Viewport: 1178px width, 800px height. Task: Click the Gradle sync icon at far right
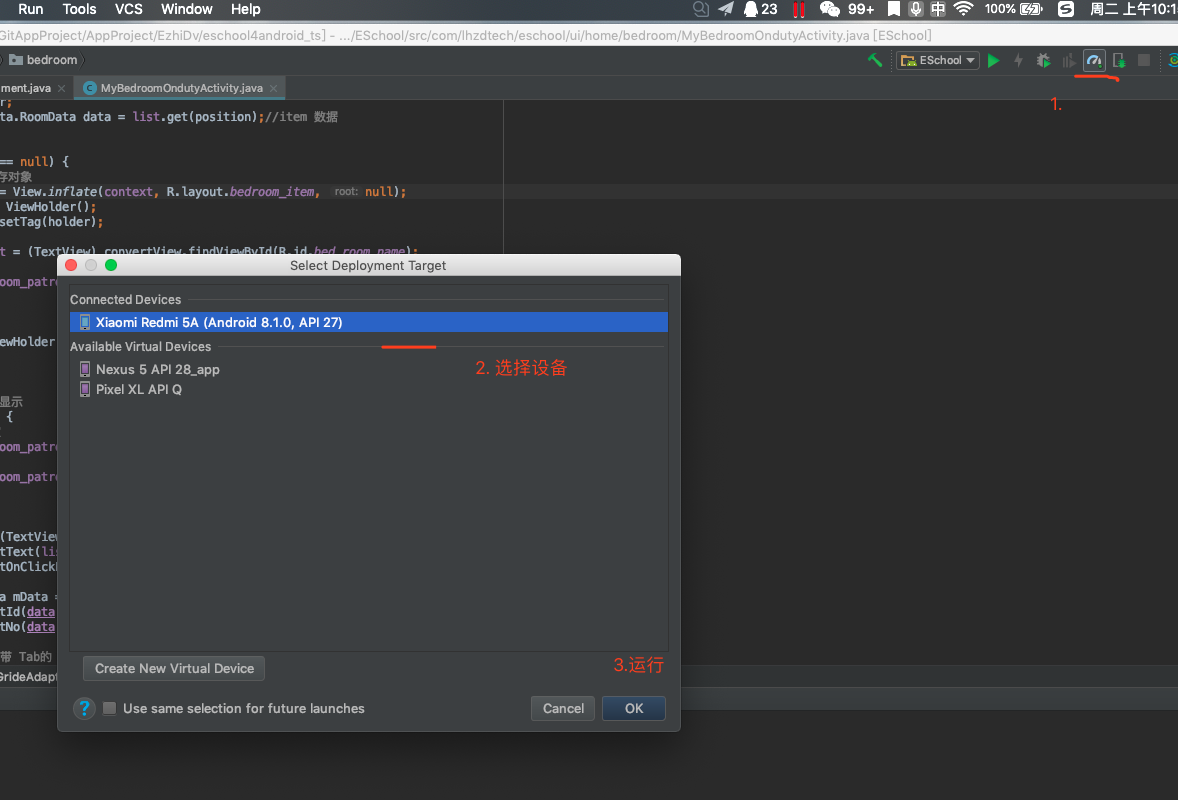tap(1171, 60)
